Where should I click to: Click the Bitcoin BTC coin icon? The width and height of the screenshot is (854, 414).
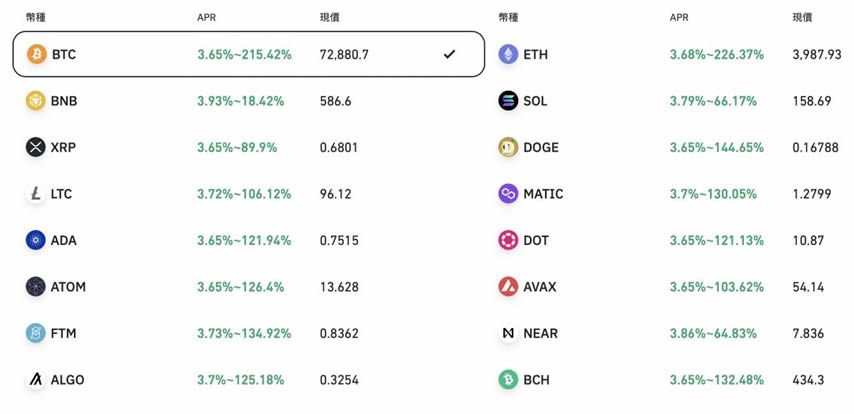coord(36,54)
